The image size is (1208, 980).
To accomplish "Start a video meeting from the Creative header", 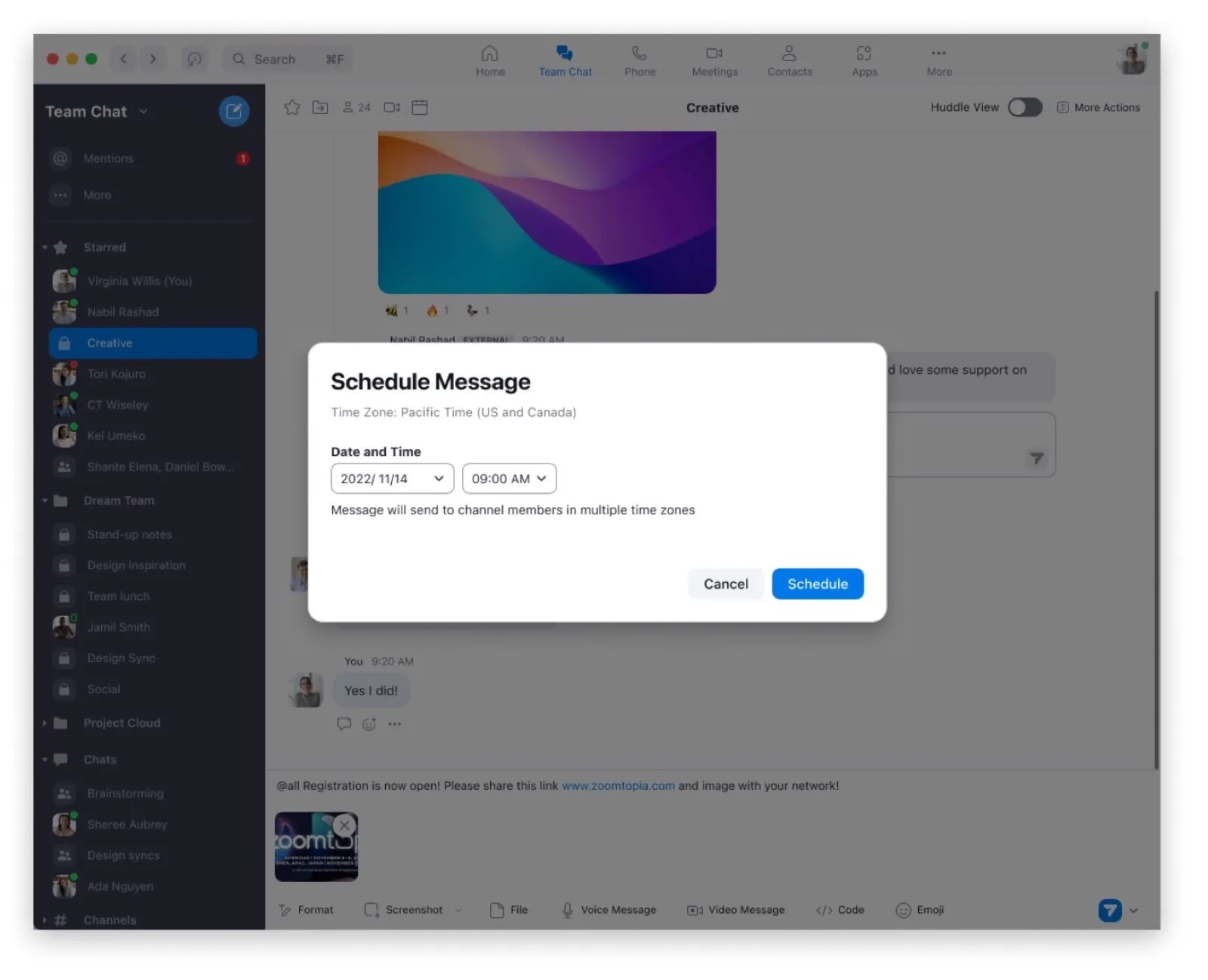I will coord(391,107).
